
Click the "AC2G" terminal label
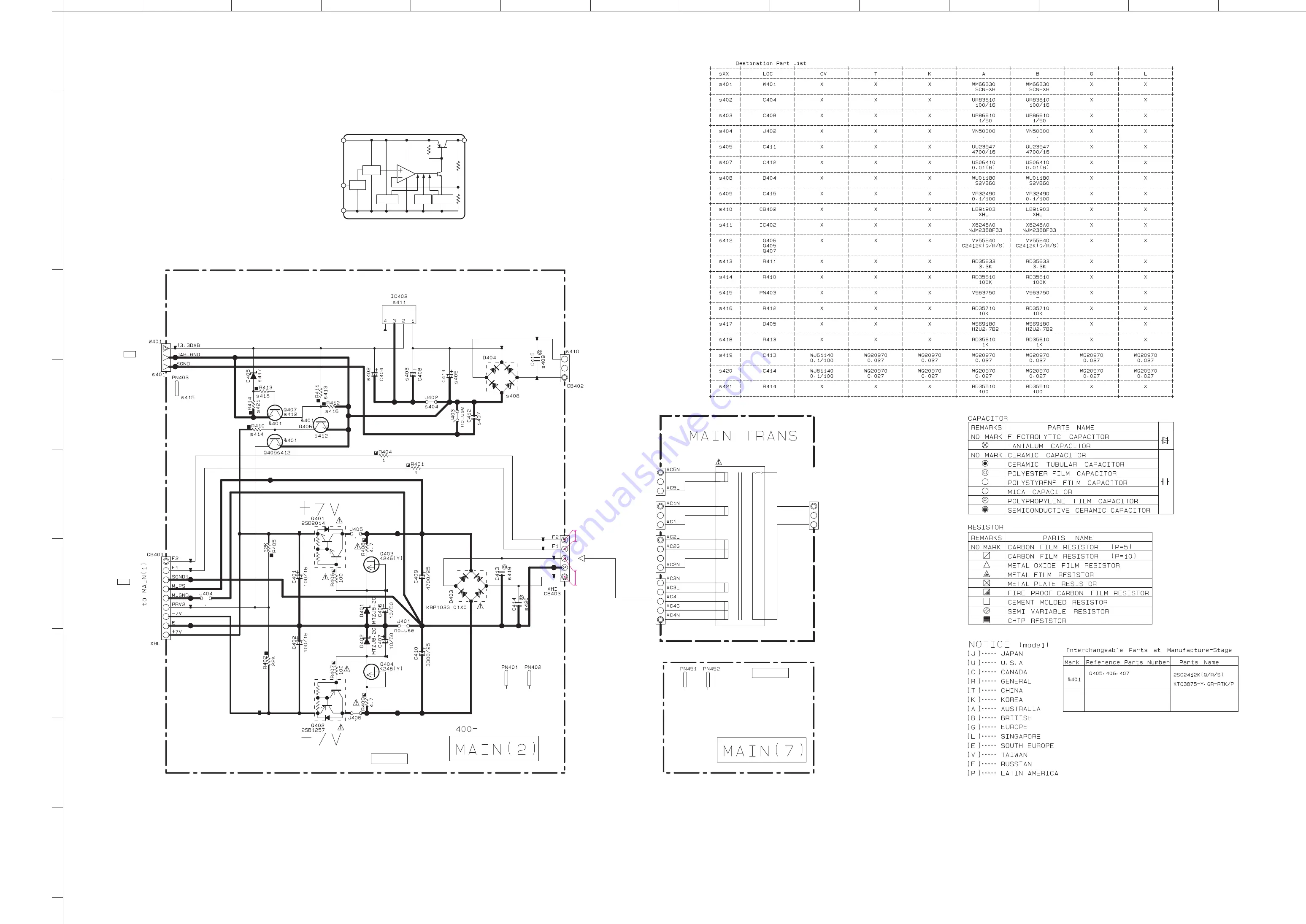click(673, 546)
